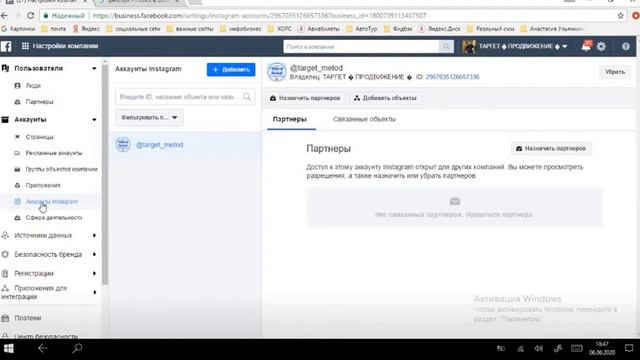
Task: Click Назначить партнеров in toolbar
Action: [305, 98]
